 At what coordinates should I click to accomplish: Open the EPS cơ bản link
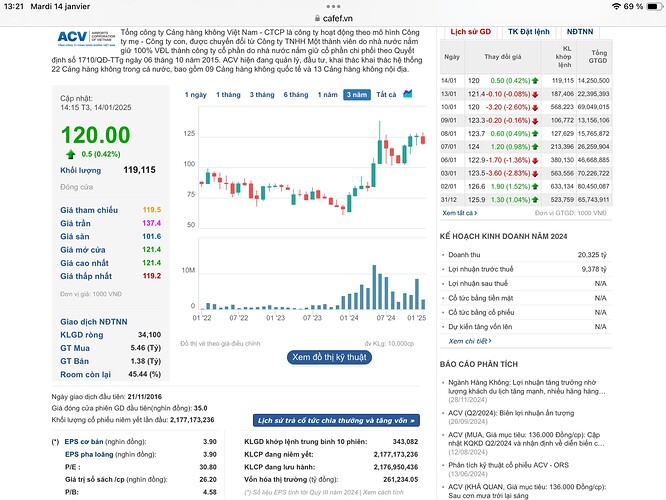(x=84, y=442)
